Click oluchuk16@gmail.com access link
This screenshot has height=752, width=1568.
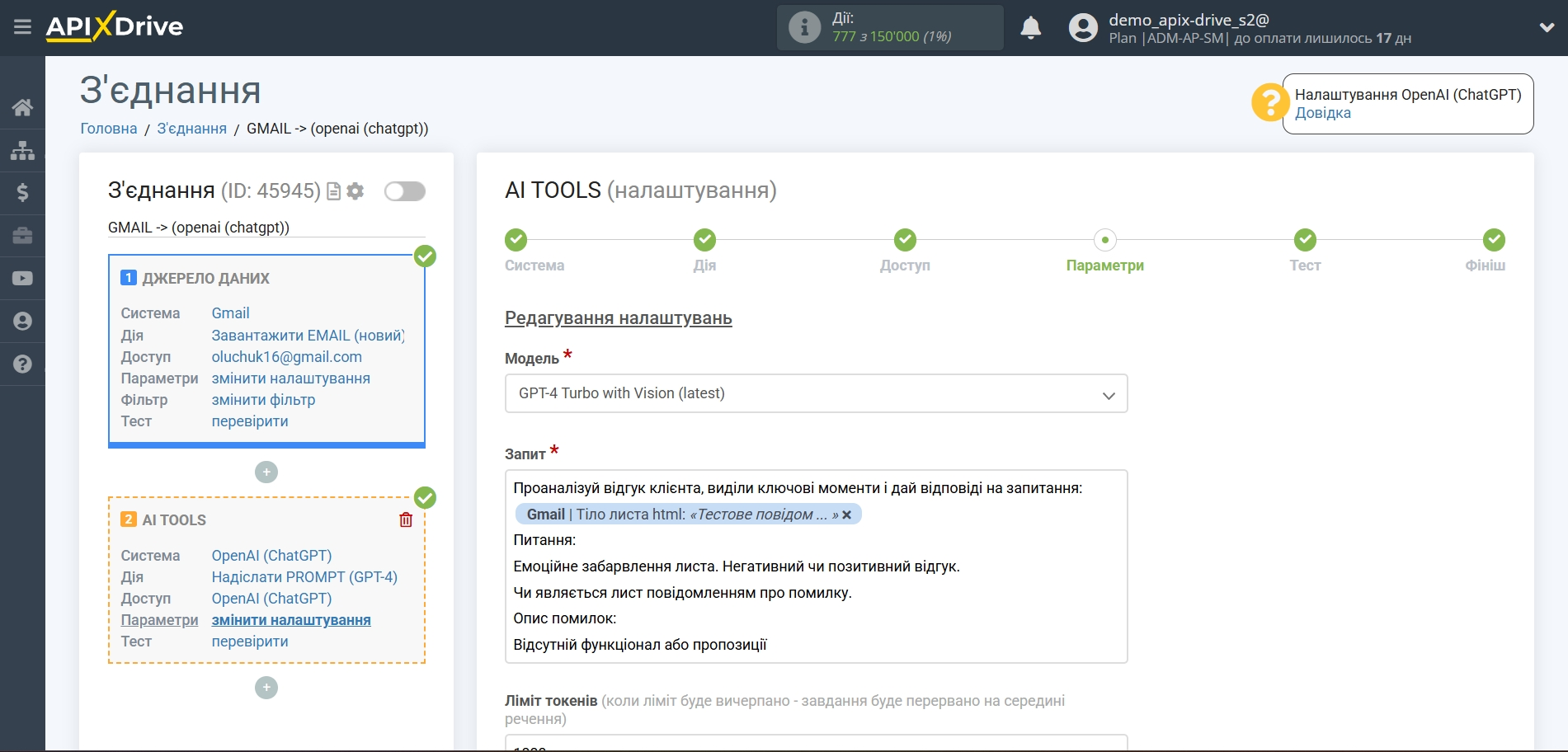click(286, 357)
